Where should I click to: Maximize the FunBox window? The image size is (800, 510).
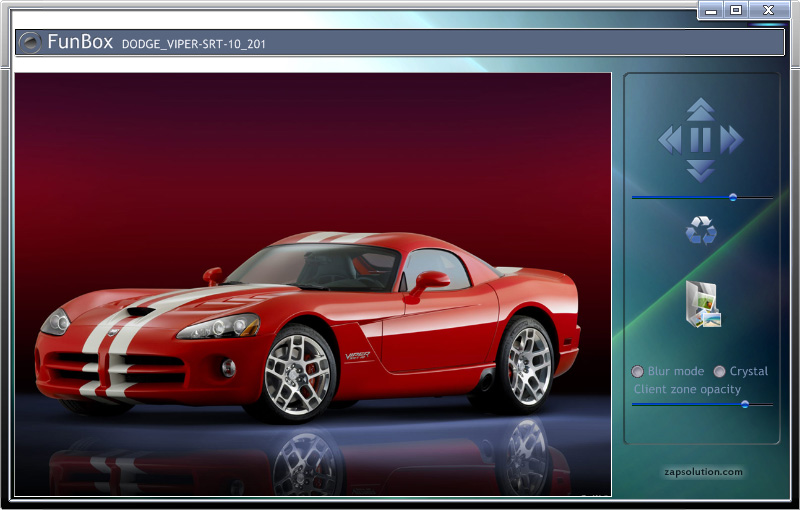736,10
